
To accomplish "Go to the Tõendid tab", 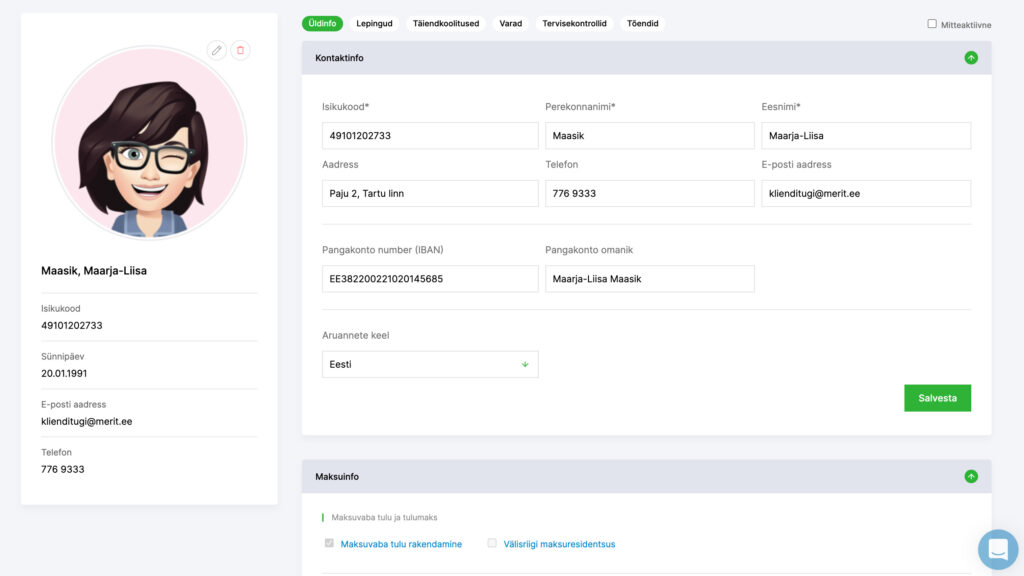I will (x=643, y=24).
